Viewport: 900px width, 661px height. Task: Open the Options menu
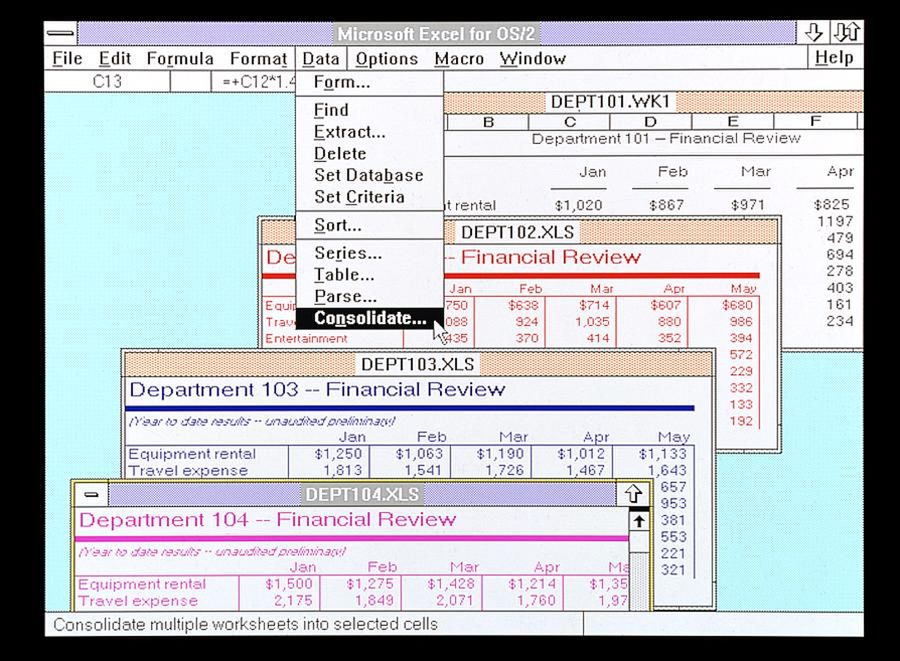[387, 58]
